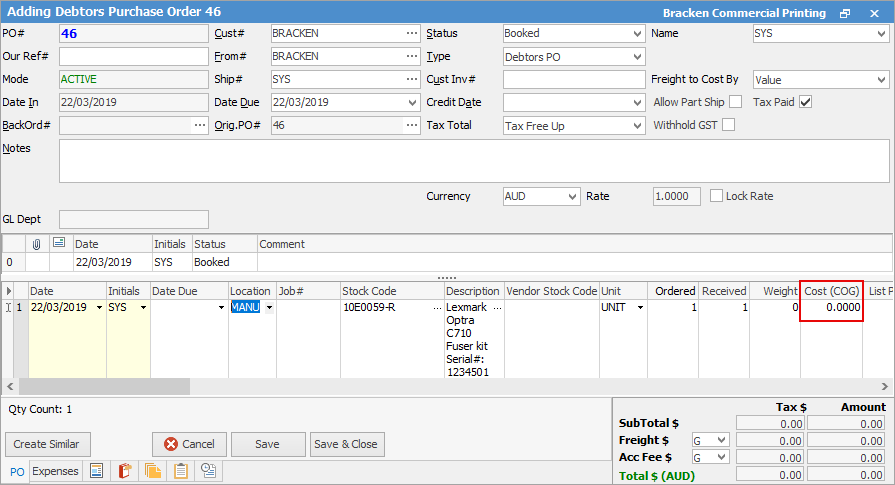The width and height of the screenshot is (895, 485).
Task: Open row 1 Date dropdown arrow
Action: (x=99, y=308)
